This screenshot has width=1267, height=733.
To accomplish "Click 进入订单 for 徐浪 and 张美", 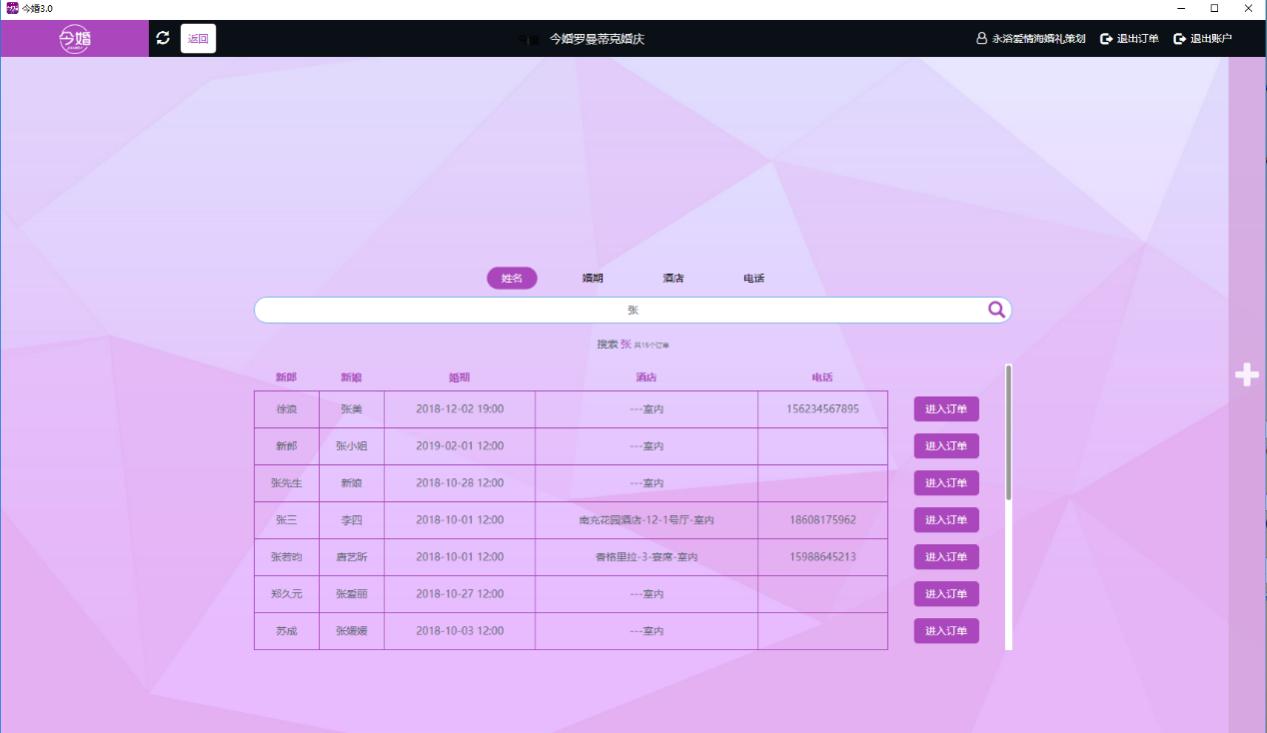I will pyautogui.click(x=944, y=408).
